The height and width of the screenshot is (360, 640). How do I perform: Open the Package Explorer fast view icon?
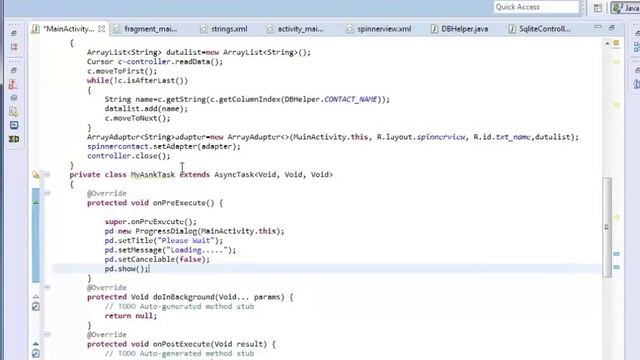14,47
